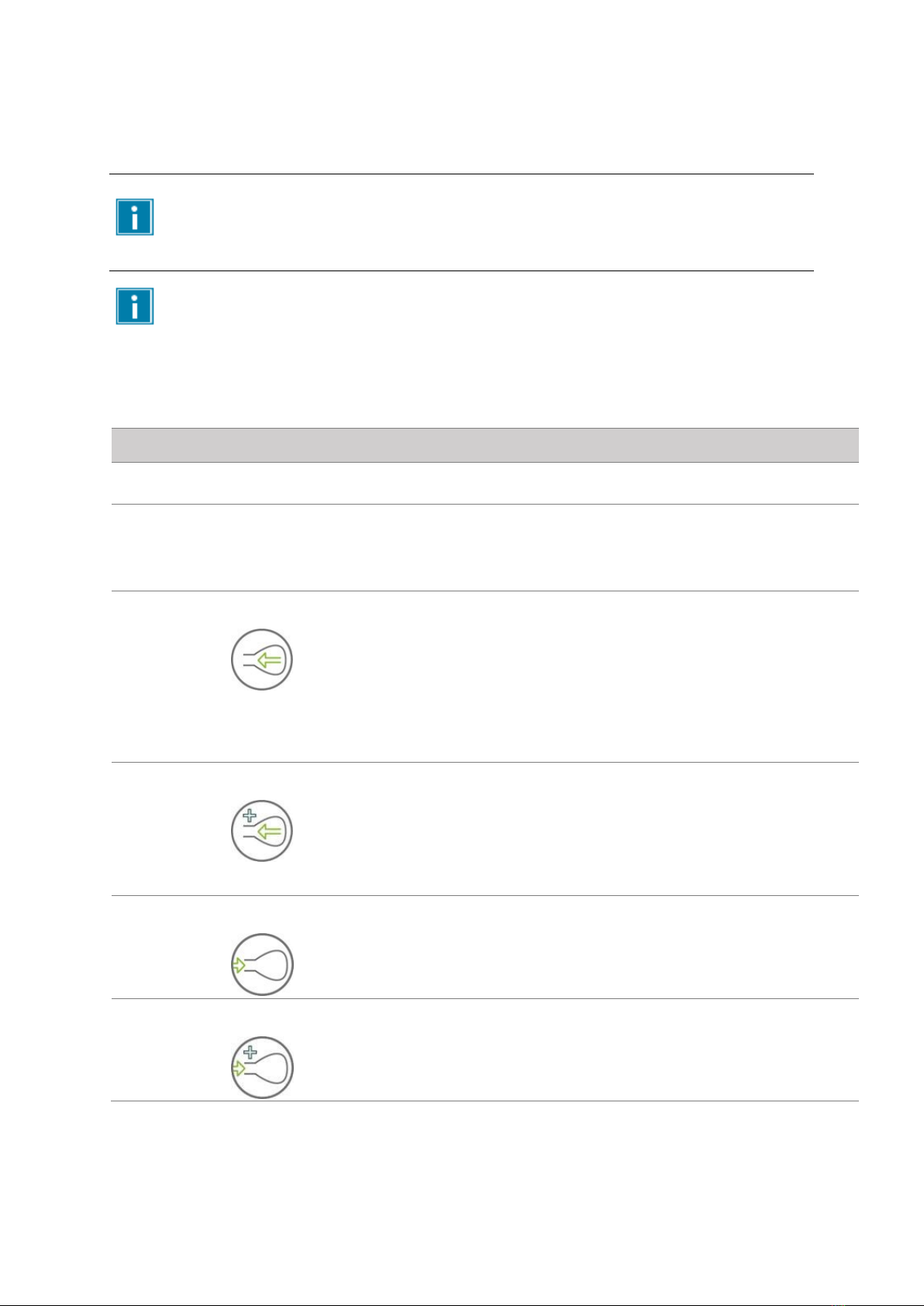
Task: Select bottom bulb icon with plus and neck arrow
Action: 262,1067
